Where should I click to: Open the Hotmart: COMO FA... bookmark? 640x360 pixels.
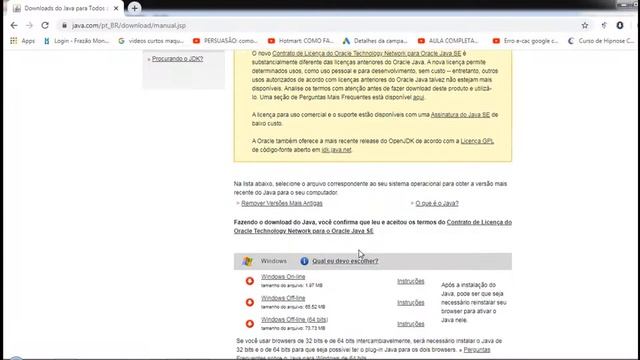[x=300, y=41]
